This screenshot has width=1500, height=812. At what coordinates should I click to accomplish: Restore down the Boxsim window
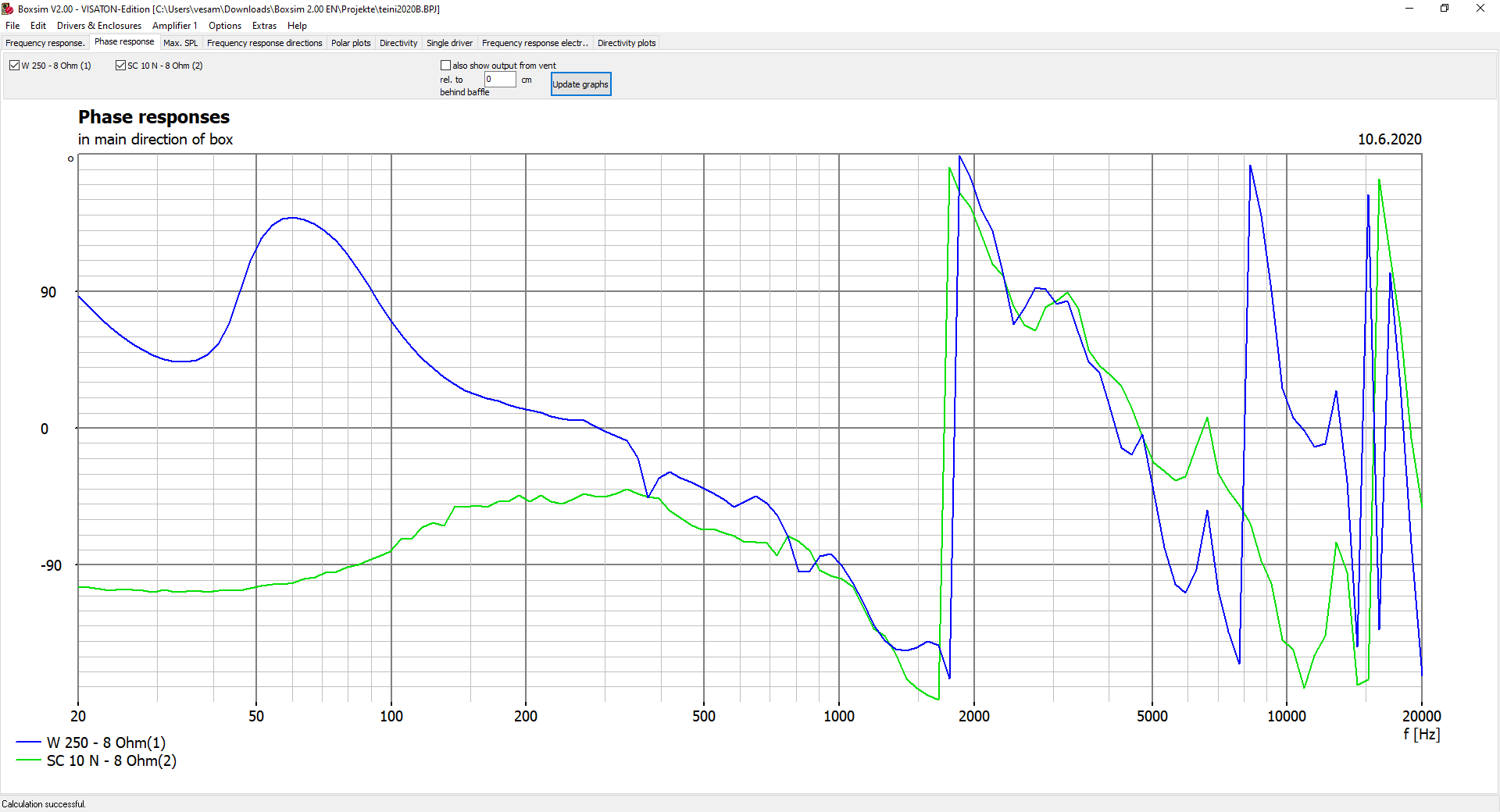[1445, 9]
